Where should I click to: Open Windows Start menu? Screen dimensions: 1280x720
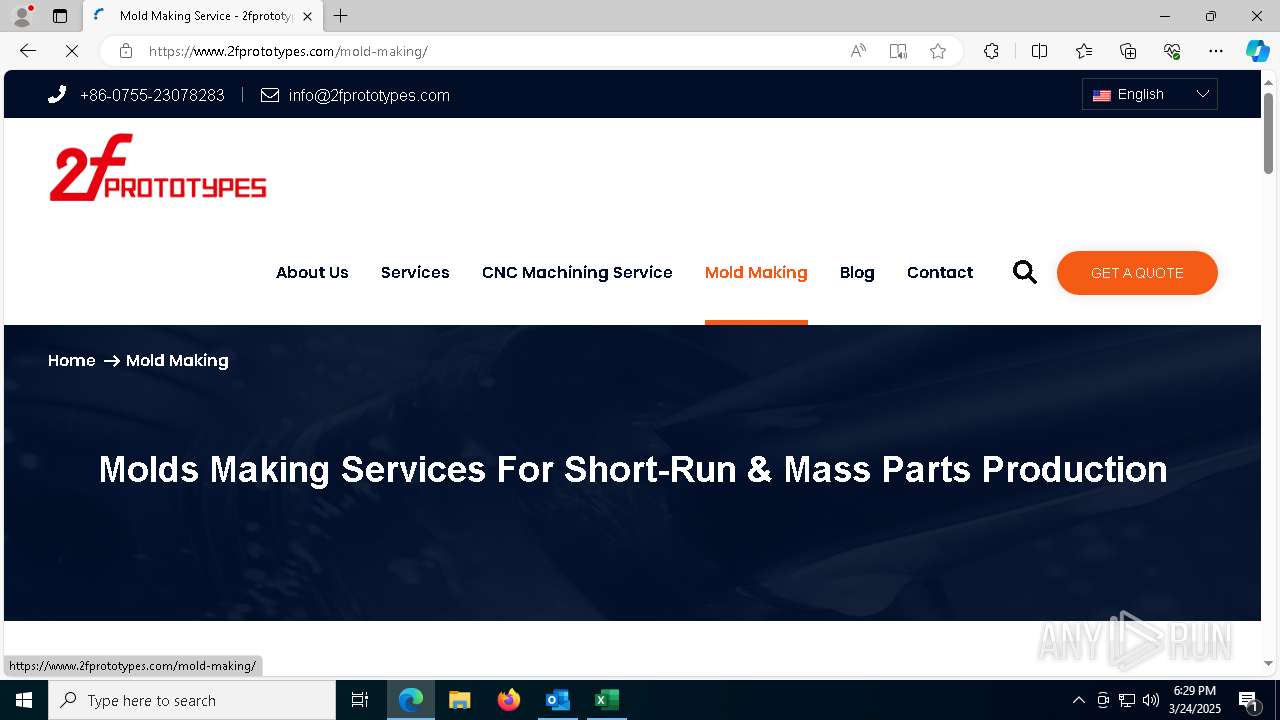tap(24, 700)
